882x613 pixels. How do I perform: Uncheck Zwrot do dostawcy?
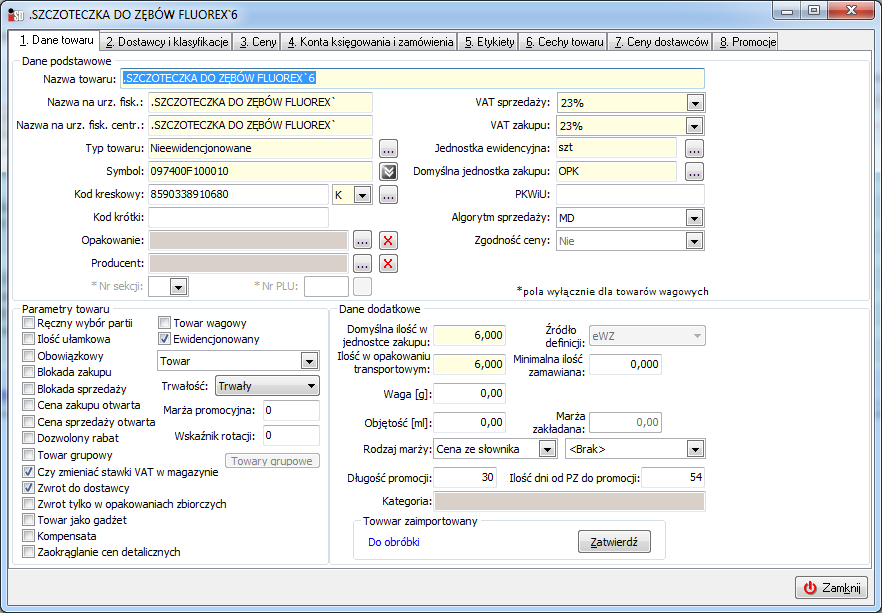pyautogui.click(x=28, y=488)
